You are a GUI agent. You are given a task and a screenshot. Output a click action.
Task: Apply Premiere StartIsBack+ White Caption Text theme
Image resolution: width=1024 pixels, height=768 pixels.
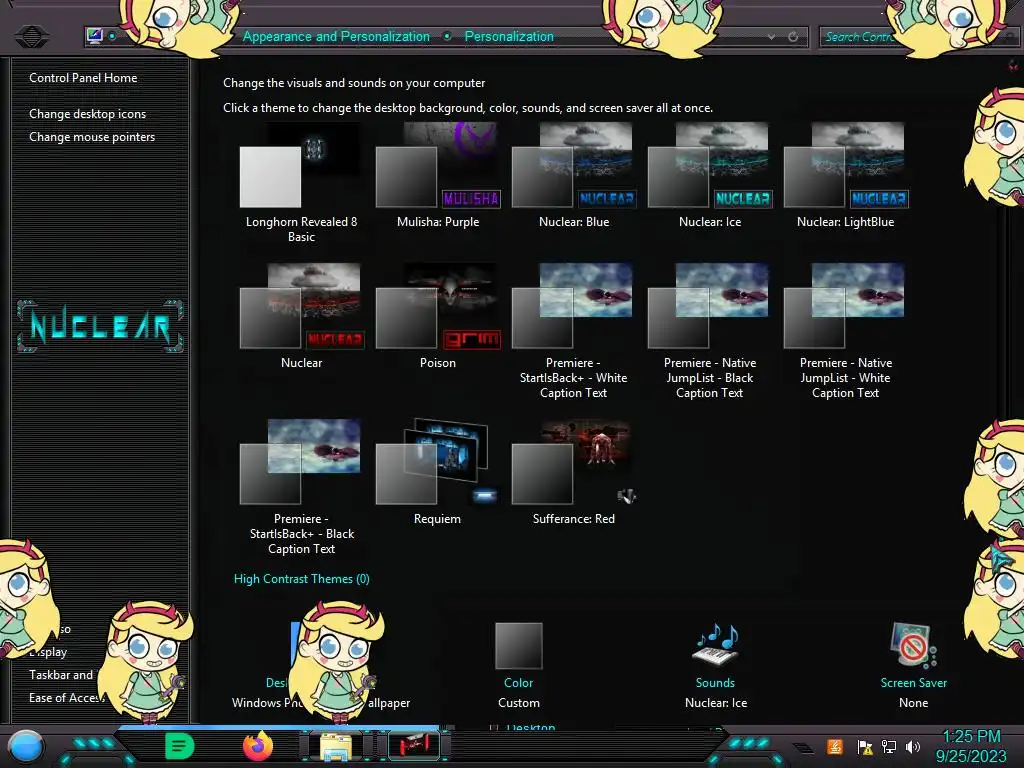pyautogui.click(x=573, y=331)
